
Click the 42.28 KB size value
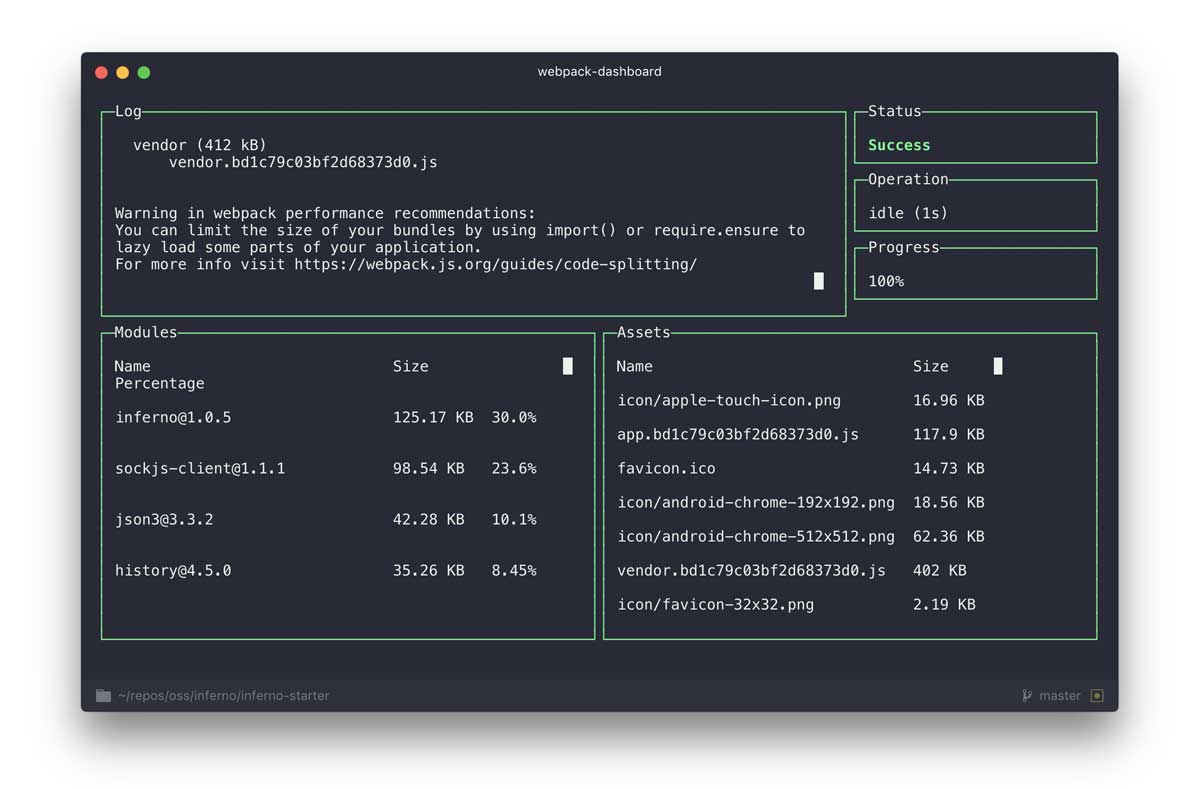point(429,519)
